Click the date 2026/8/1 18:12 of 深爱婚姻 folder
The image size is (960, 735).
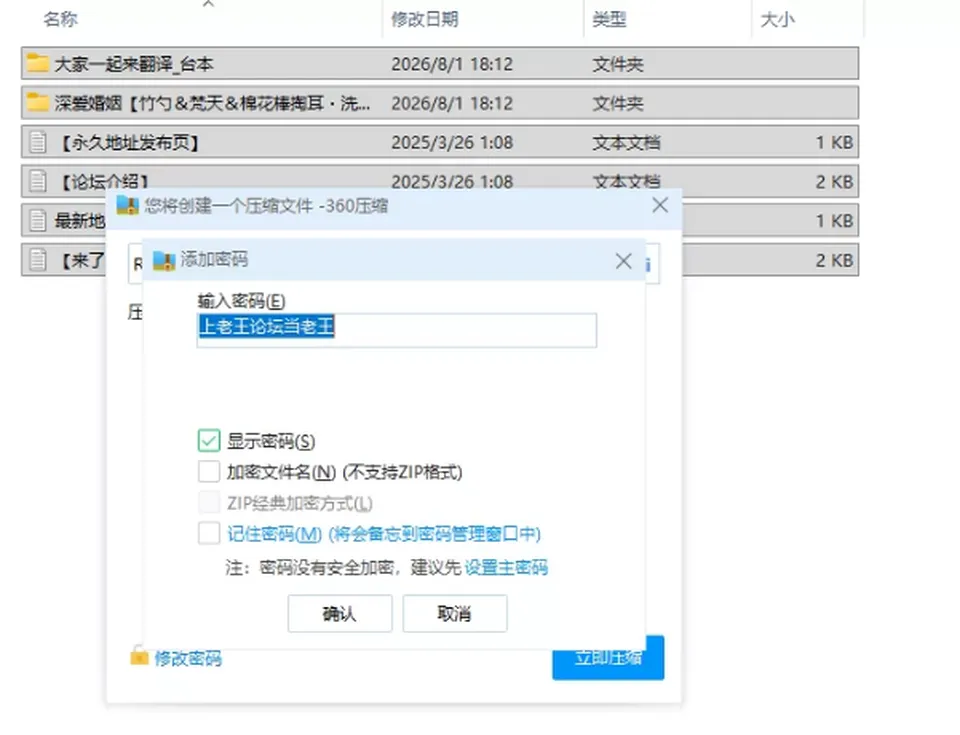pos(452,103)
